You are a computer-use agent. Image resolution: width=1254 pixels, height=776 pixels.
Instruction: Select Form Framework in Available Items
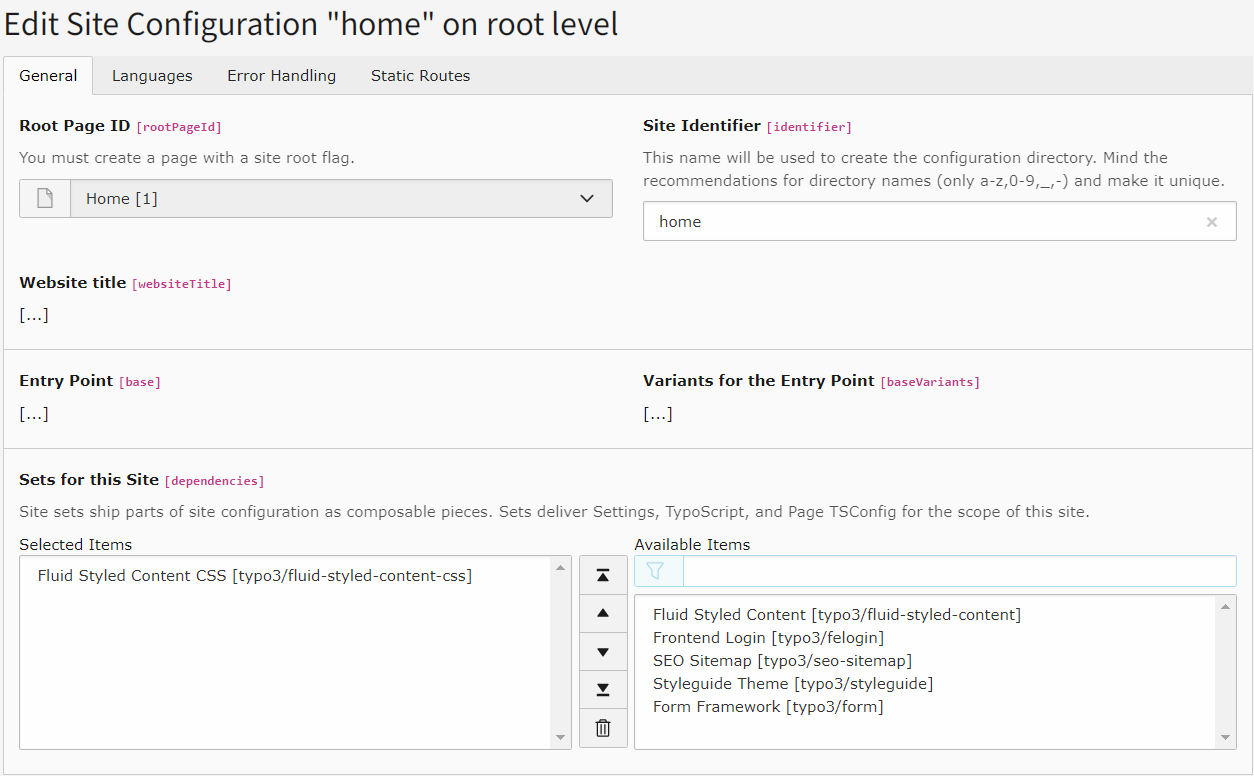coord(767,707)
